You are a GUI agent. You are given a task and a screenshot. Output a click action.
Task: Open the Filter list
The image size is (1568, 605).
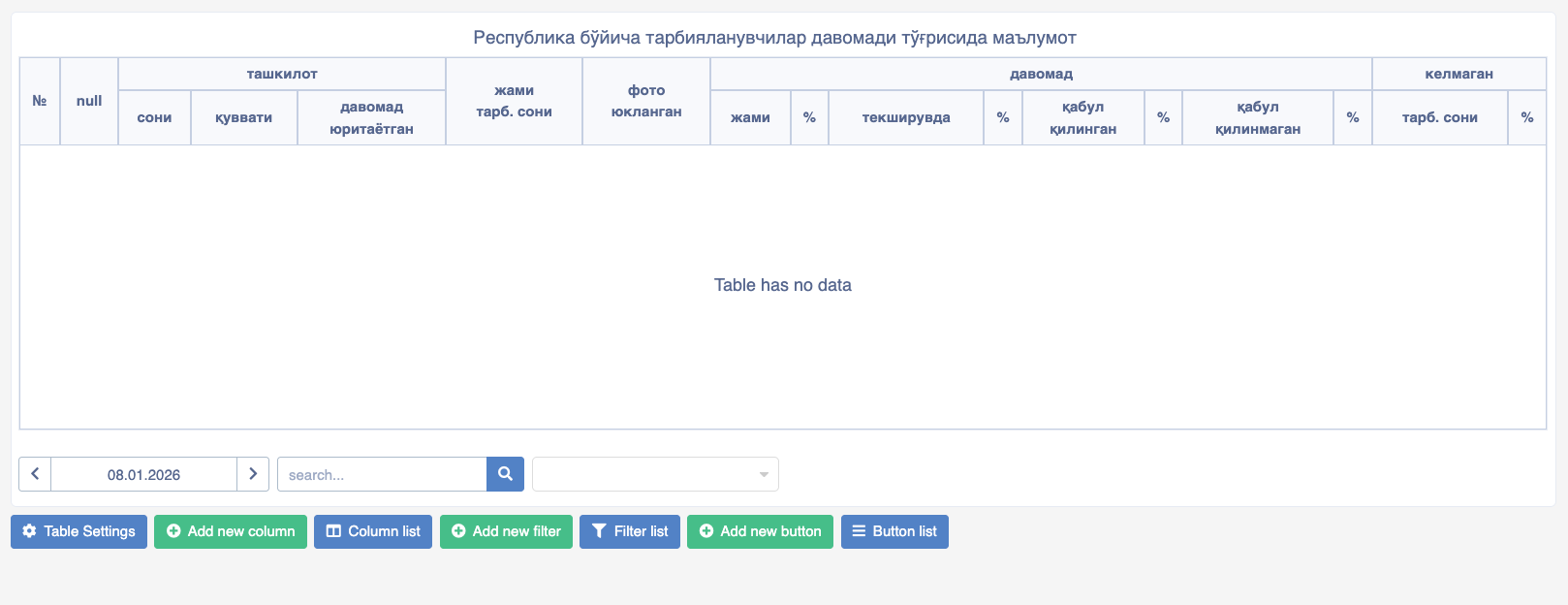coord(630,531)
